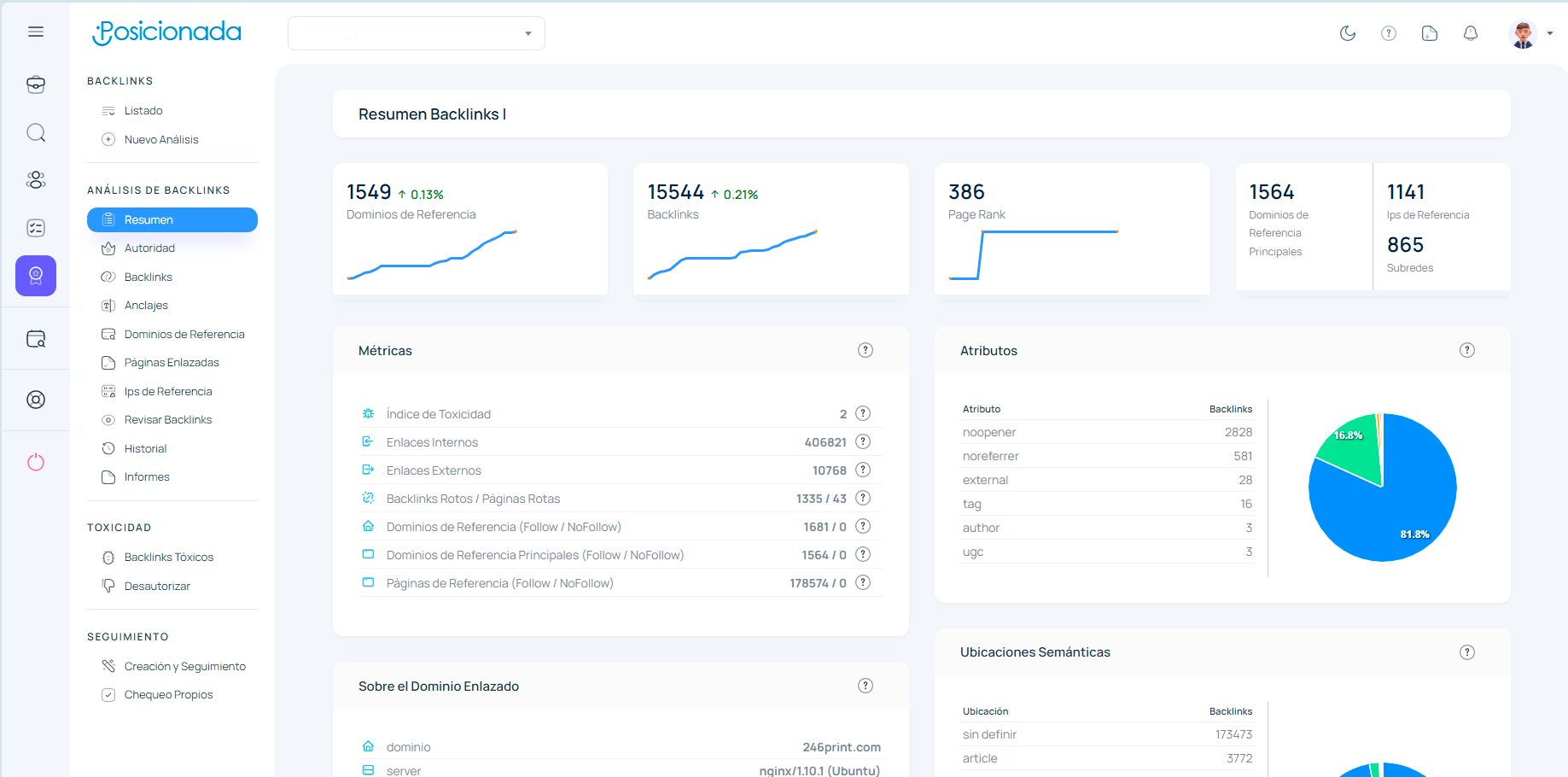The height and width of the screenshot is (777, 1568).
Task: Click the document icon in top bar
Action: (x=1430, y=33)
